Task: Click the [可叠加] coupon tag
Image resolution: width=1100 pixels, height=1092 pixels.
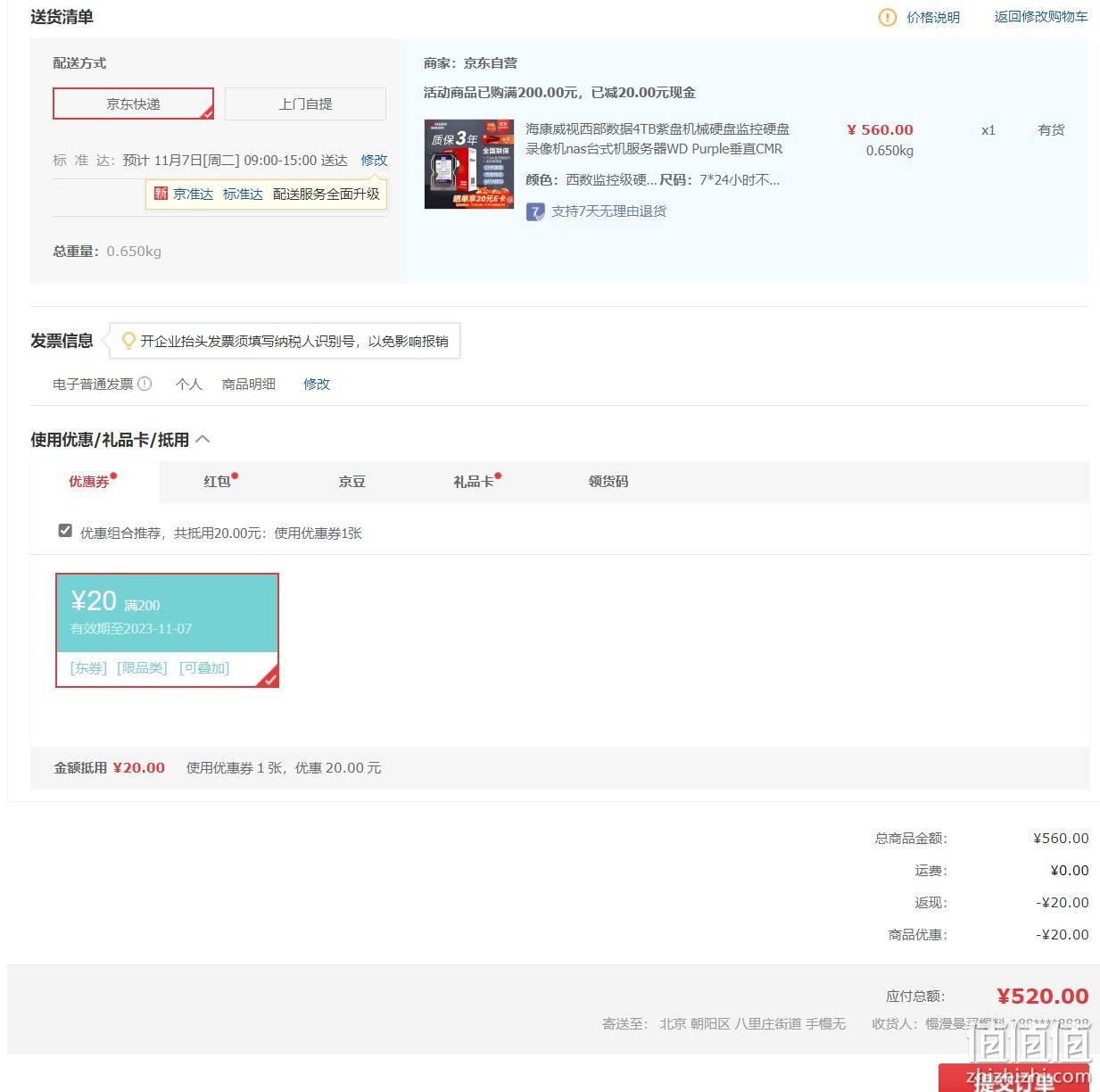Action: 204,668
